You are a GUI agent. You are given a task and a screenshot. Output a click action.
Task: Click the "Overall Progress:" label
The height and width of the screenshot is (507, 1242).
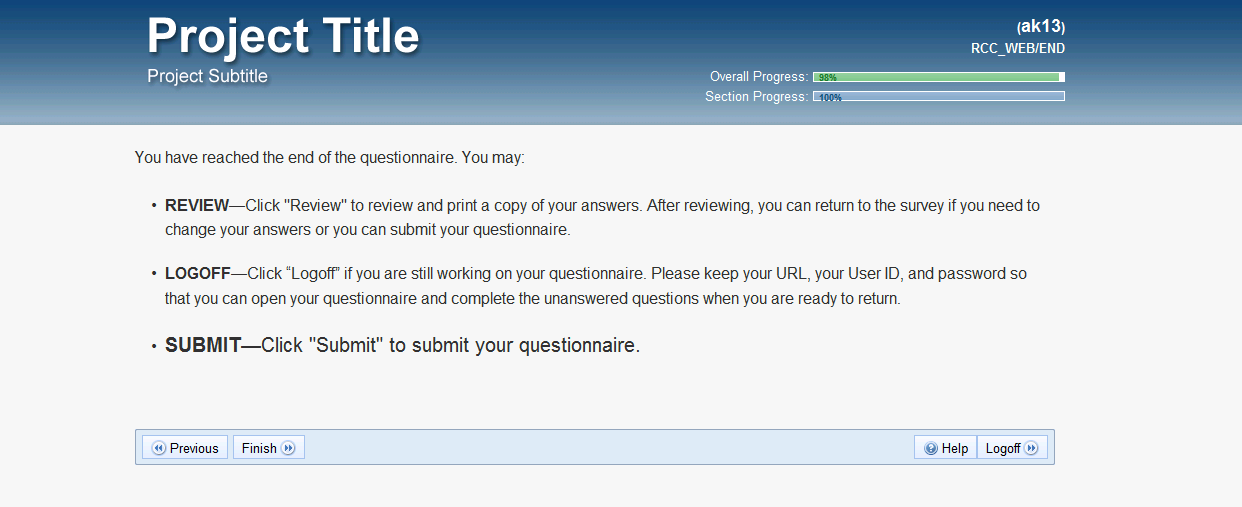pyautogui.click(x=758, y=77)
